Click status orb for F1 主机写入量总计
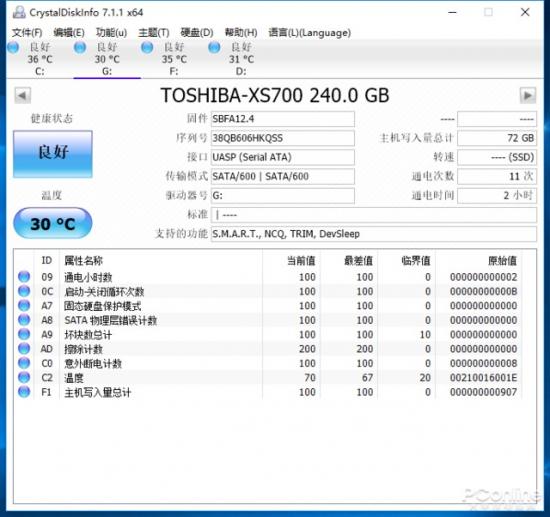 pyautogui.click(x=24, y=391)
